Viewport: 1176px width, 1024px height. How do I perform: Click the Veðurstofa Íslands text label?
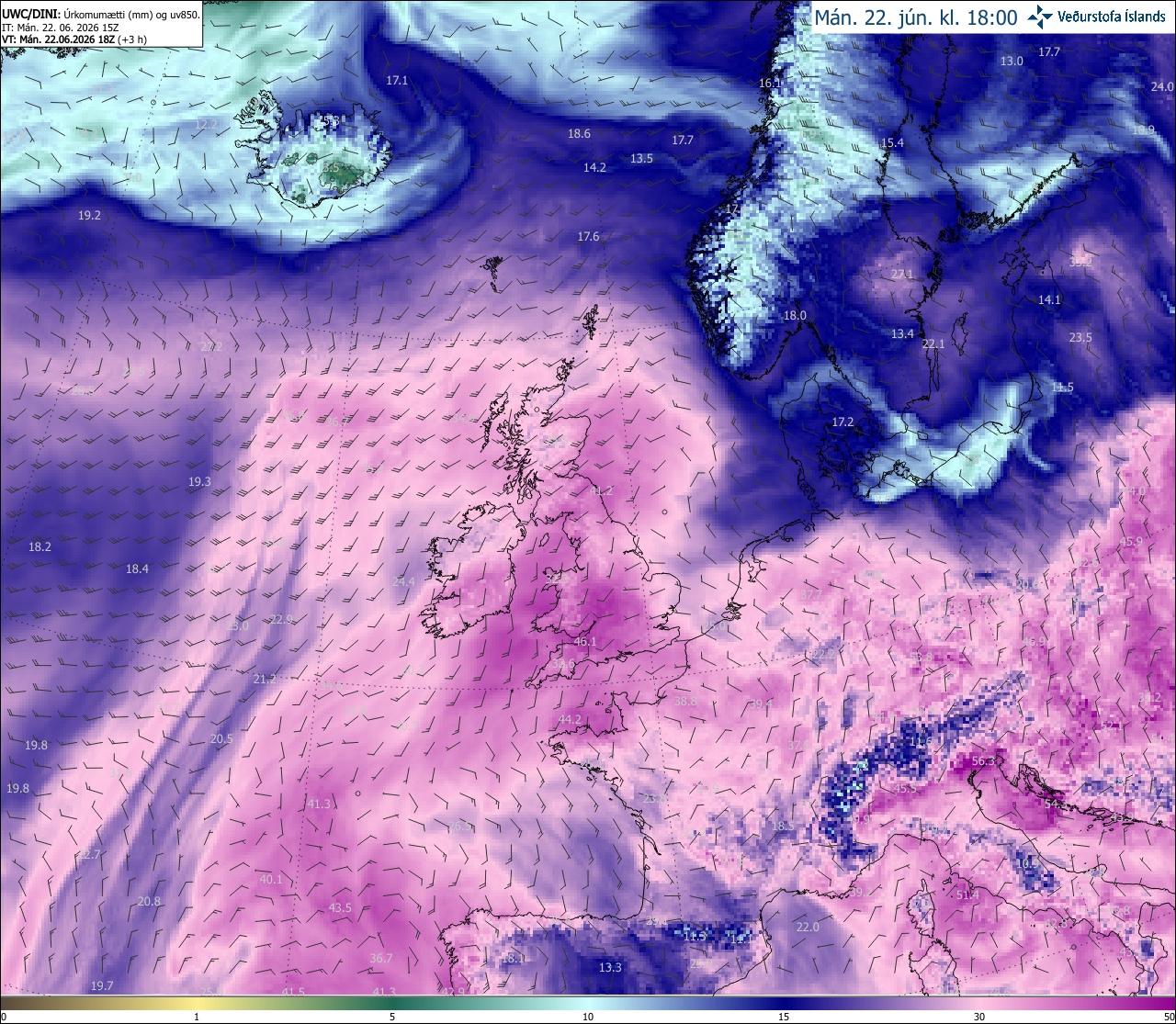[1112, 17]
